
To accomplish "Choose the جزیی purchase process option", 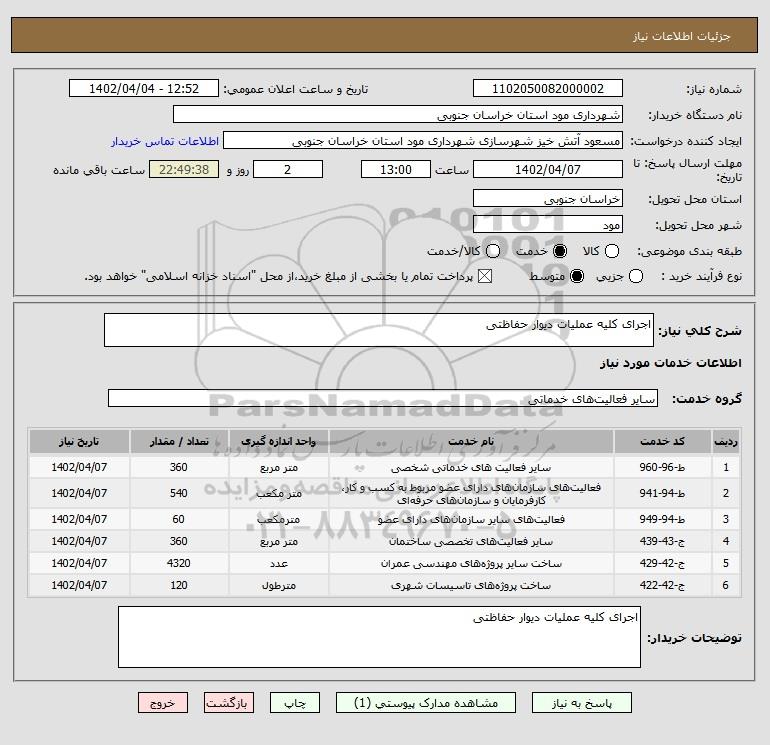I will pyautogui.click(x=635, y=276).
